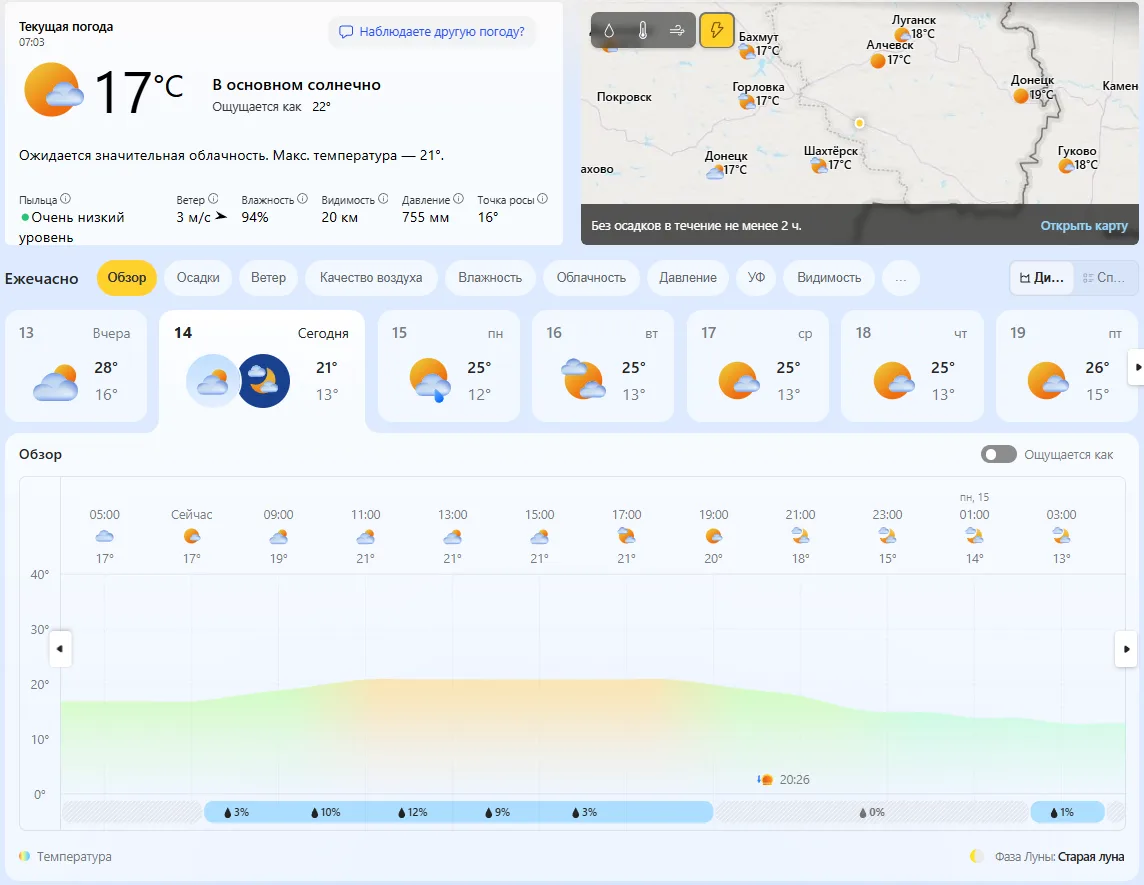Click the info icon next to Точка росы
Screen dimensions: 1144x885
[542, 198]
